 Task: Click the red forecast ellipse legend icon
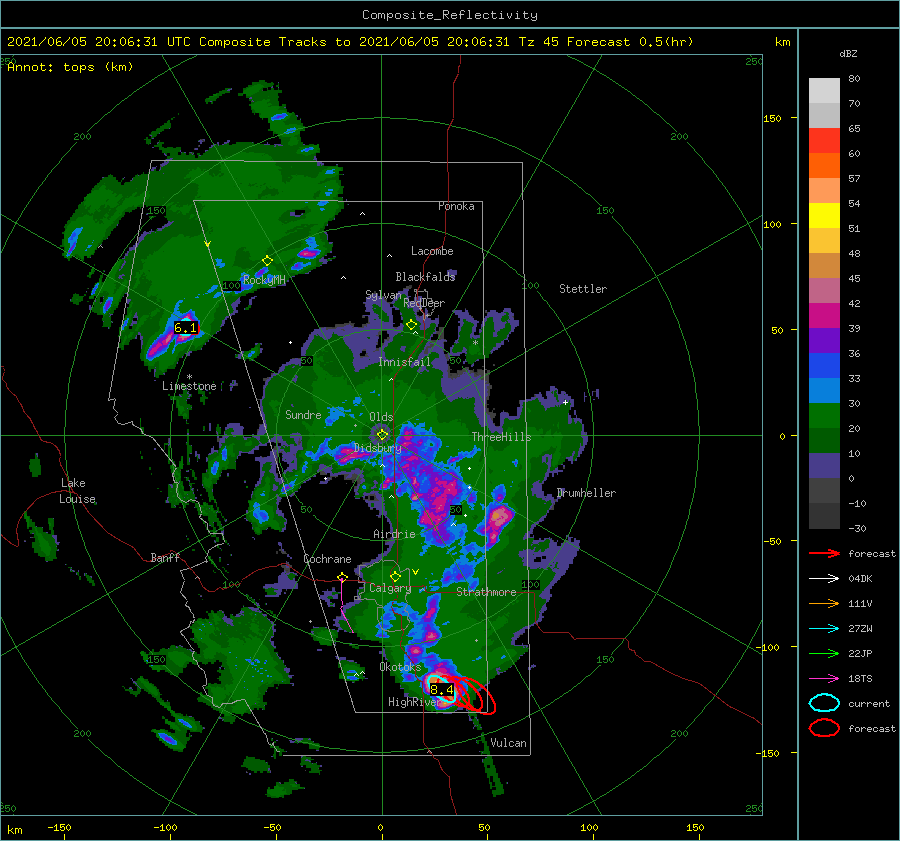click(x=824, y=728)
